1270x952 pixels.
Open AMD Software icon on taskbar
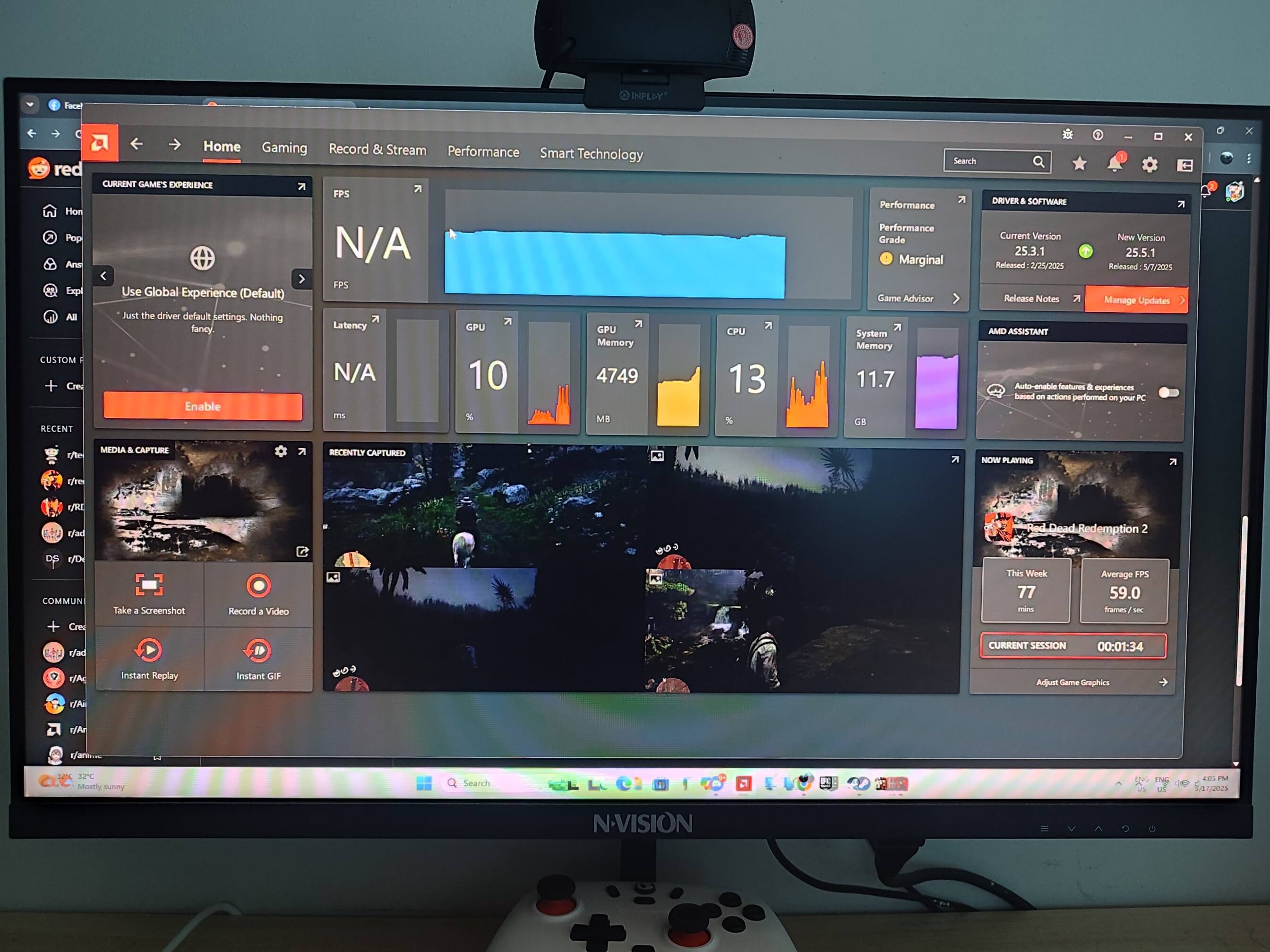[x=744, y=784]
